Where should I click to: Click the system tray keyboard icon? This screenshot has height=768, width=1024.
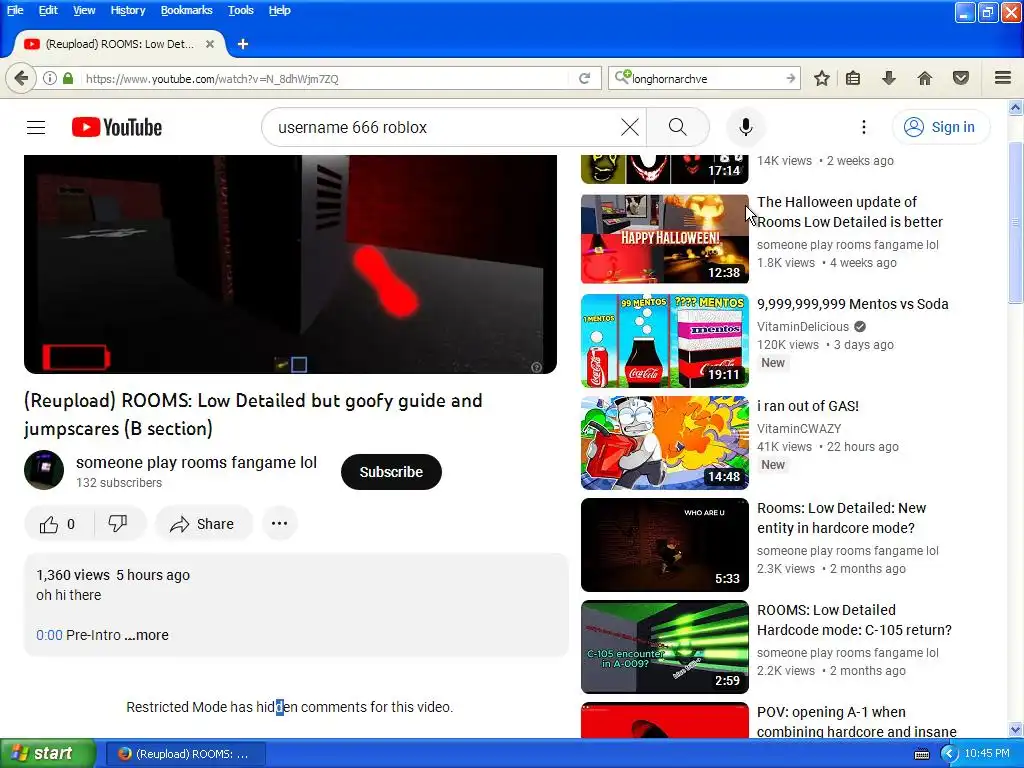click(x=921, y=754)
